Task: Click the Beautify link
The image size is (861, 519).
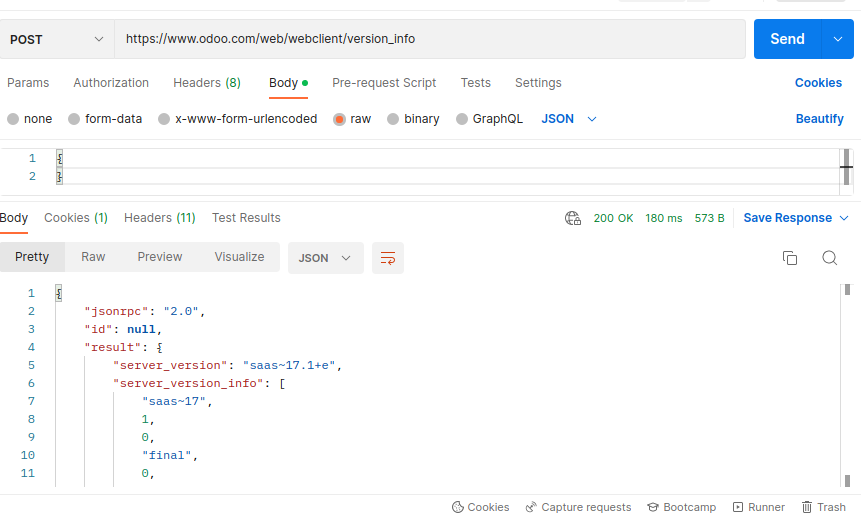Action: pos(819,119)
